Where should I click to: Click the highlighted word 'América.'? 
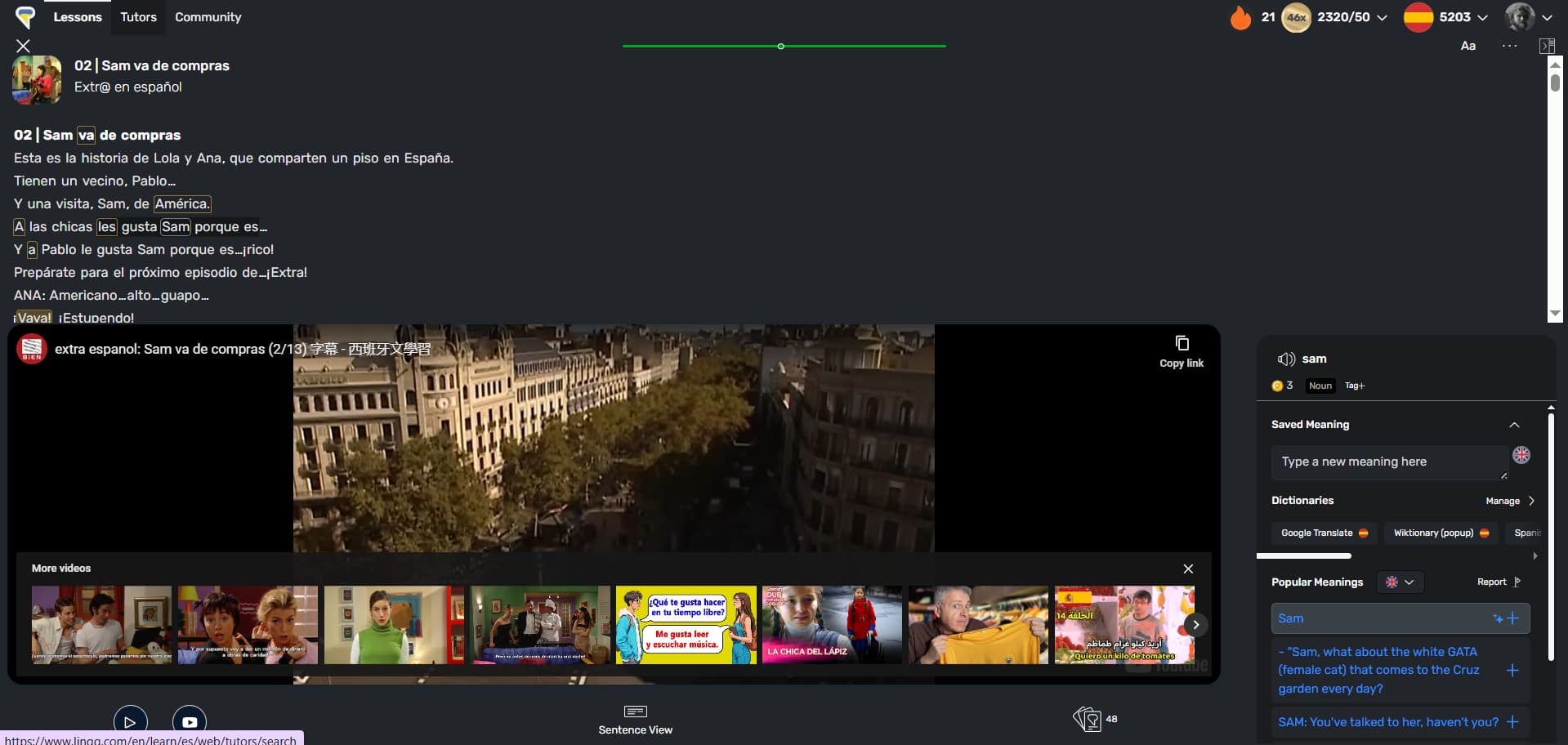182,203
